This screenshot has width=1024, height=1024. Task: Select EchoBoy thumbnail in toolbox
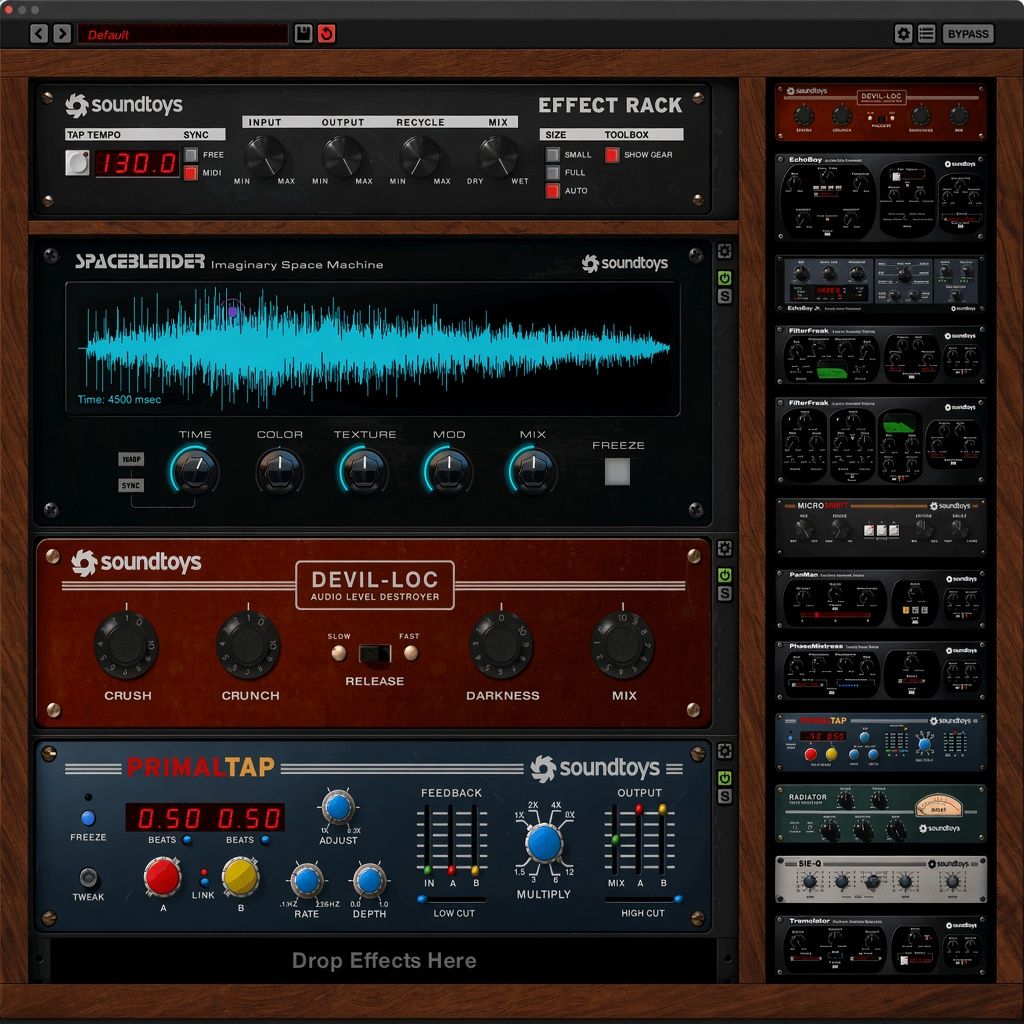click(880, 198)
